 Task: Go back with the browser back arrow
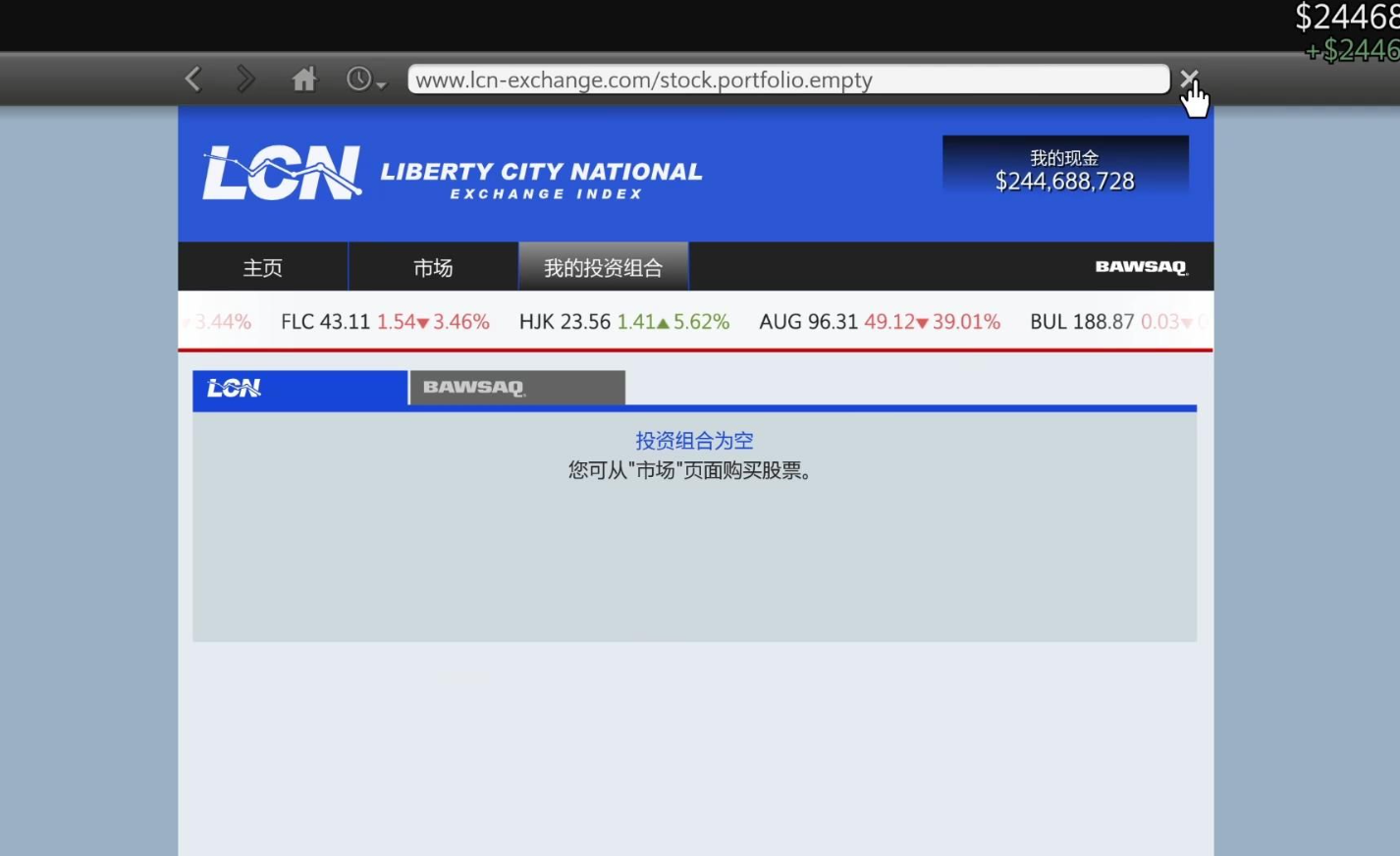[x=193, y=79]
